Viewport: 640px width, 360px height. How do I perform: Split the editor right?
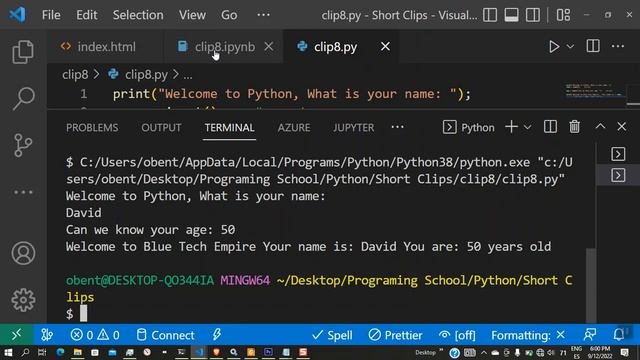[x=593, y=46]
